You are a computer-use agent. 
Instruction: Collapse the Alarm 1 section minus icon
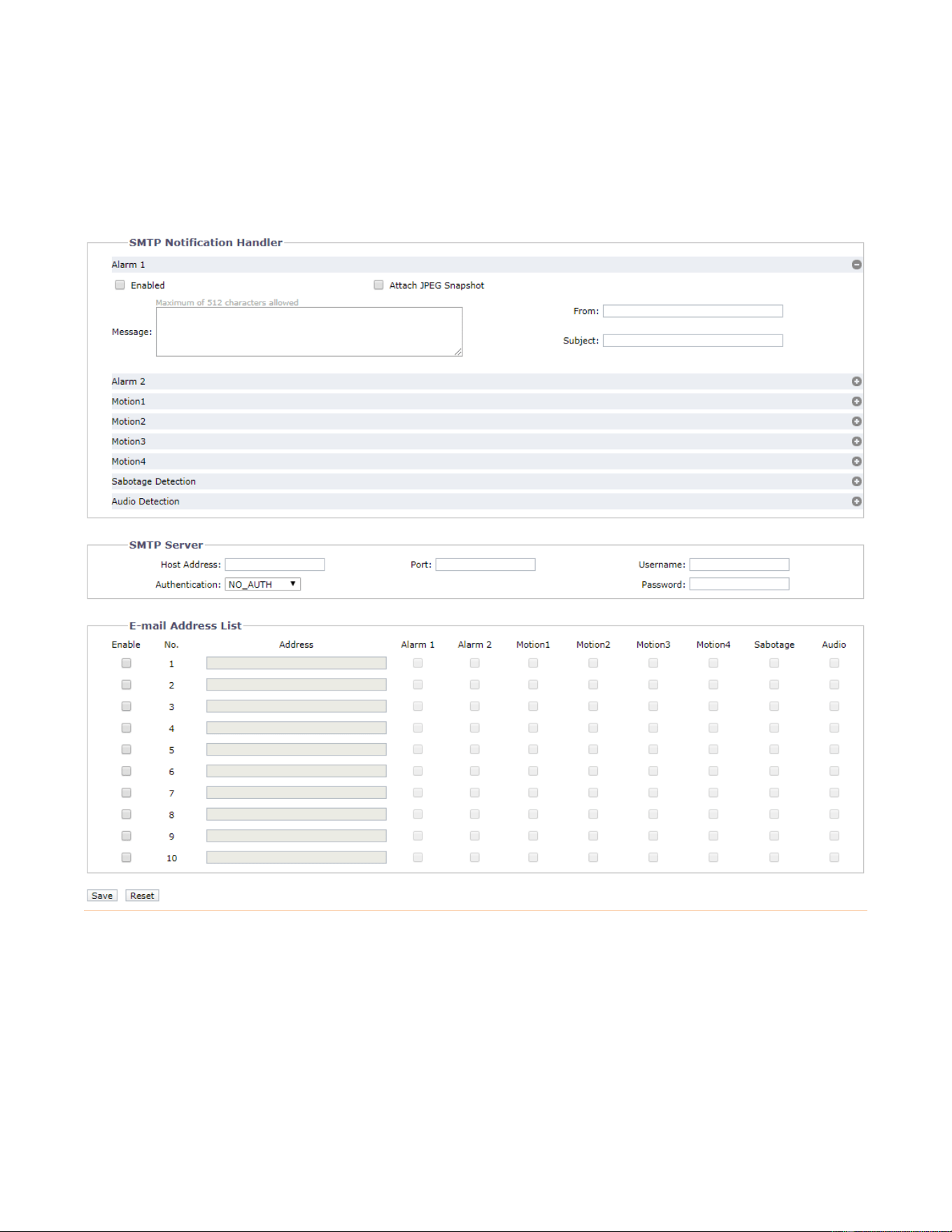coord(856,264)
